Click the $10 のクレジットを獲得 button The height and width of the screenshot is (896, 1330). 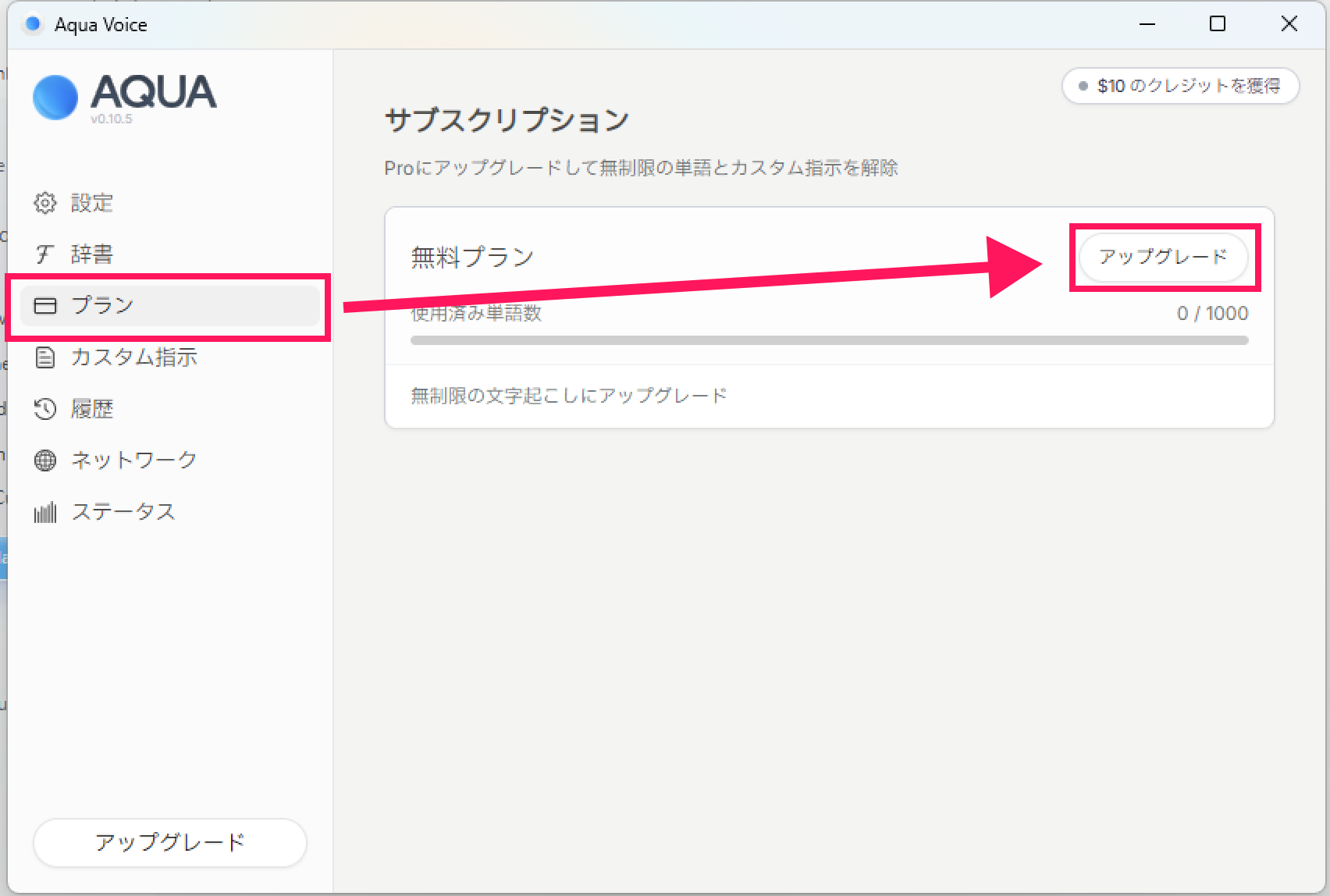(1180, 86)
